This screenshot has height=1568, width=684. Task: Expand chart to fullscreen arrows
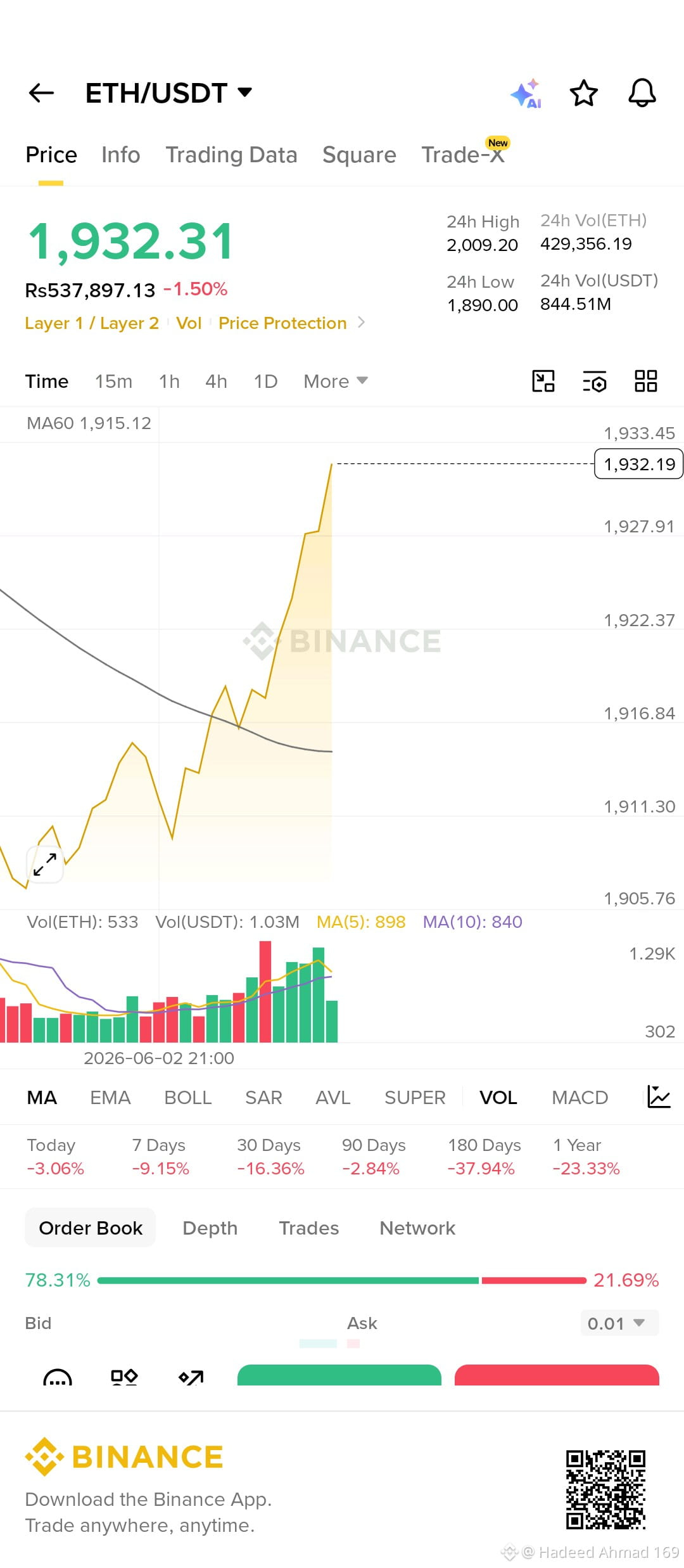click(45, 864)
